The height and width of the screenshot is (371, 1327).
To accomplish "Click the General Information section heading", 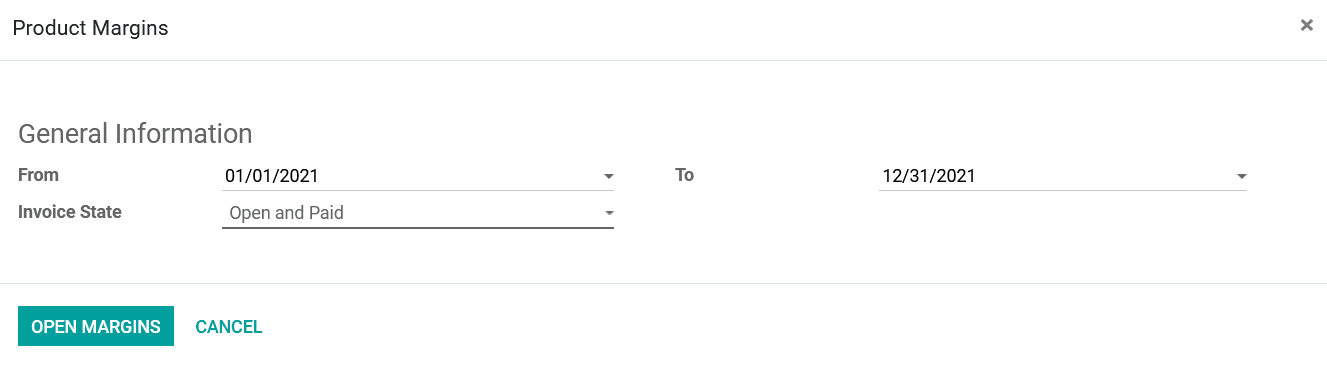I will pos(135,133).
